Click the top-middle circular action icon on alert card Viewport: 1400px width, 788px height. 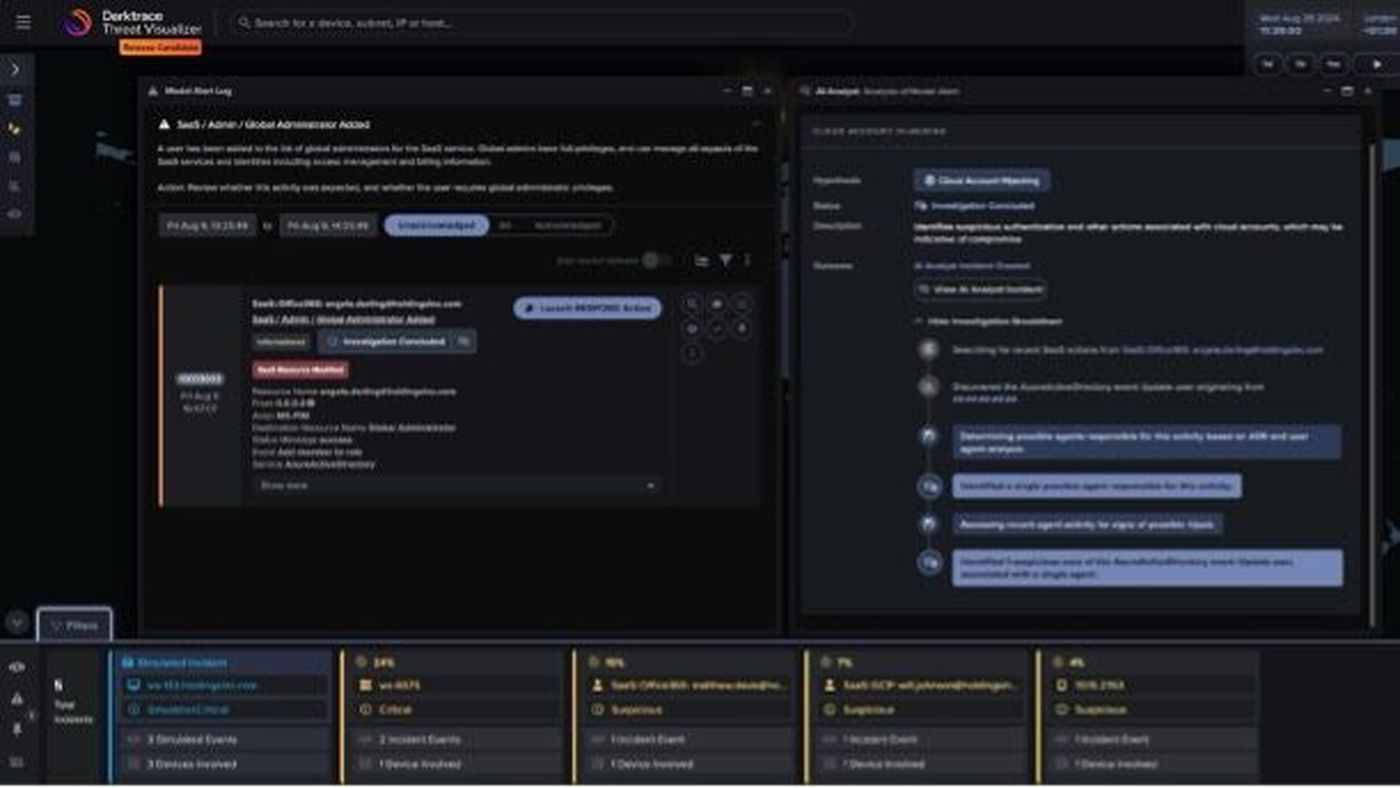717,303
